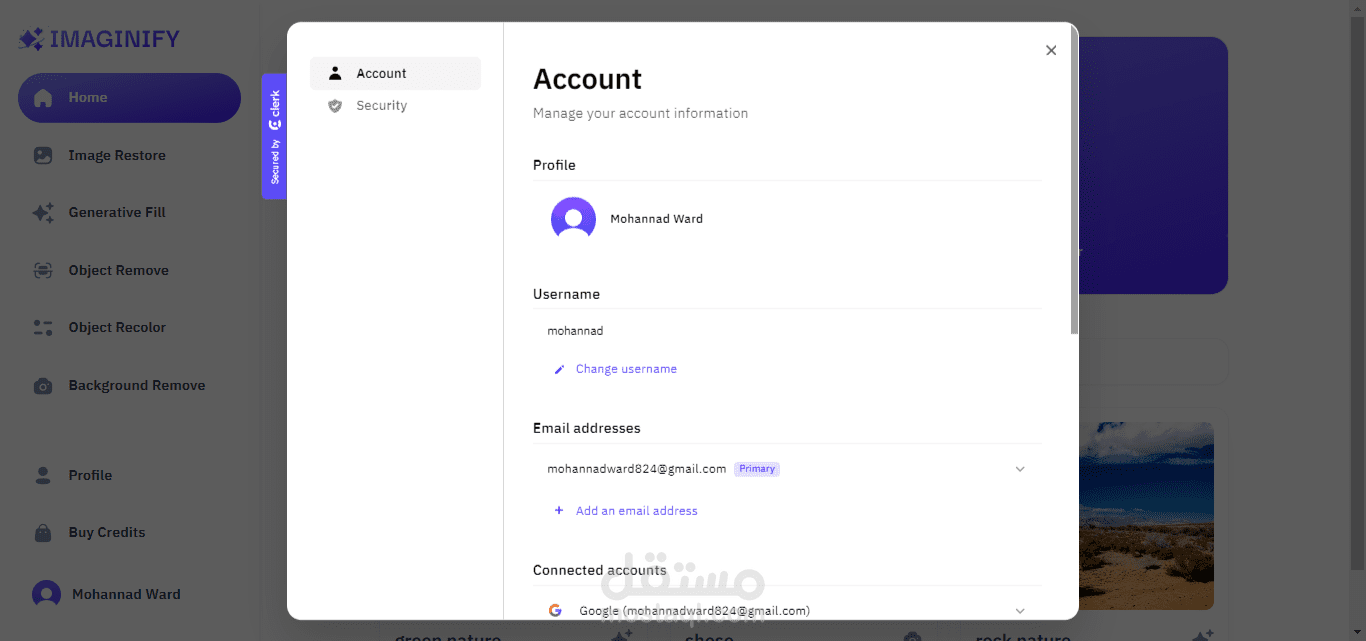Click the pencil icon beside Change username
This screenshot has width=1366, height=641.
click(559, 369)
